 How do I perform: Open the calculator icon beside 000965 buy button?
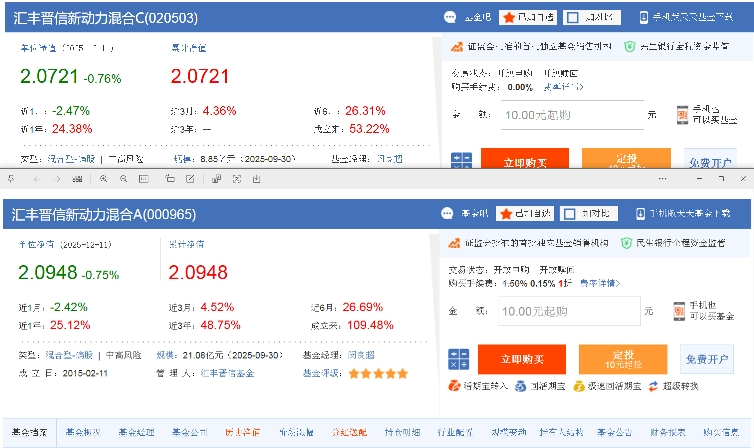pos(458,359)
